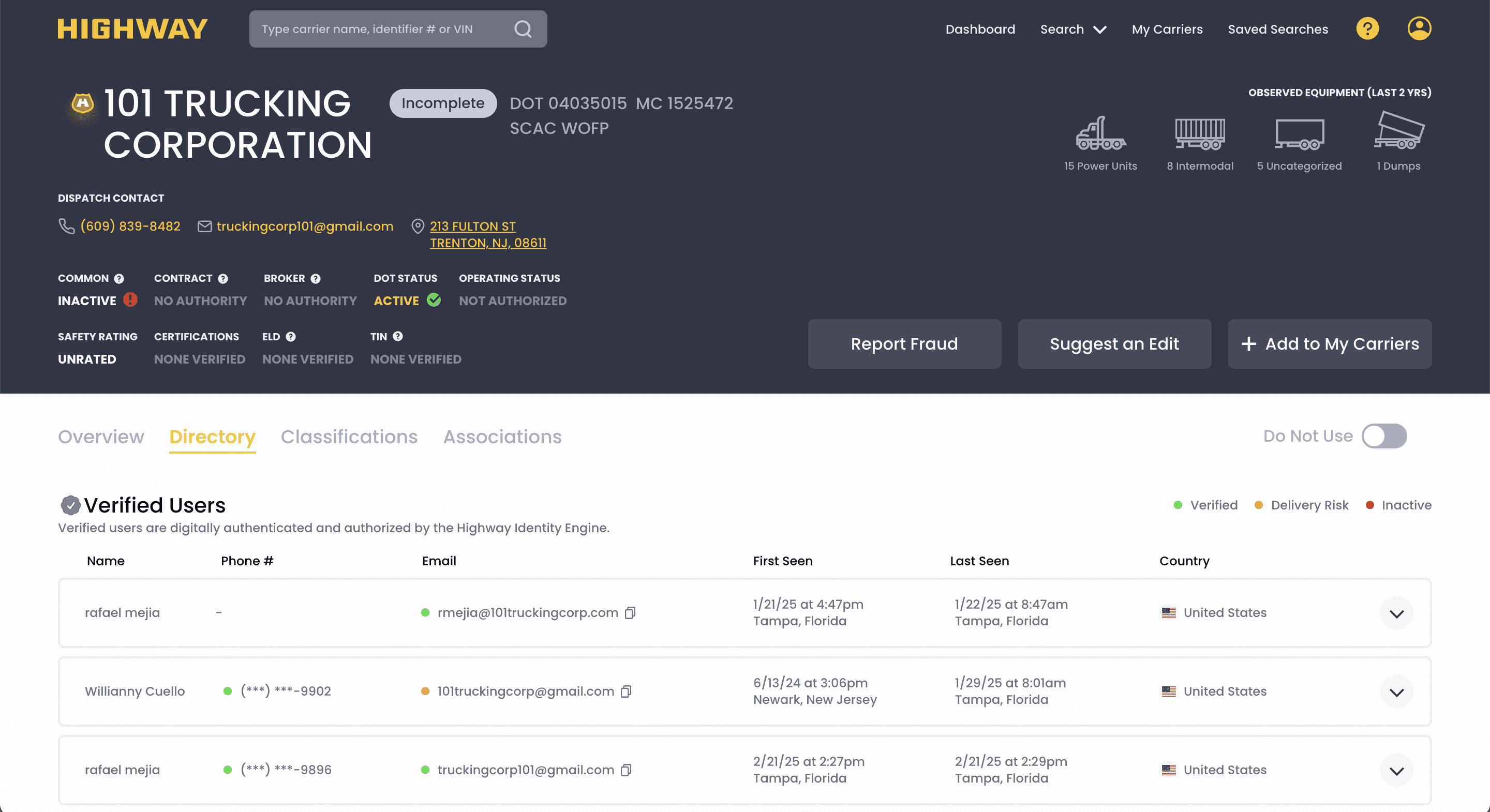Go to Dashboard

(980, 29)
